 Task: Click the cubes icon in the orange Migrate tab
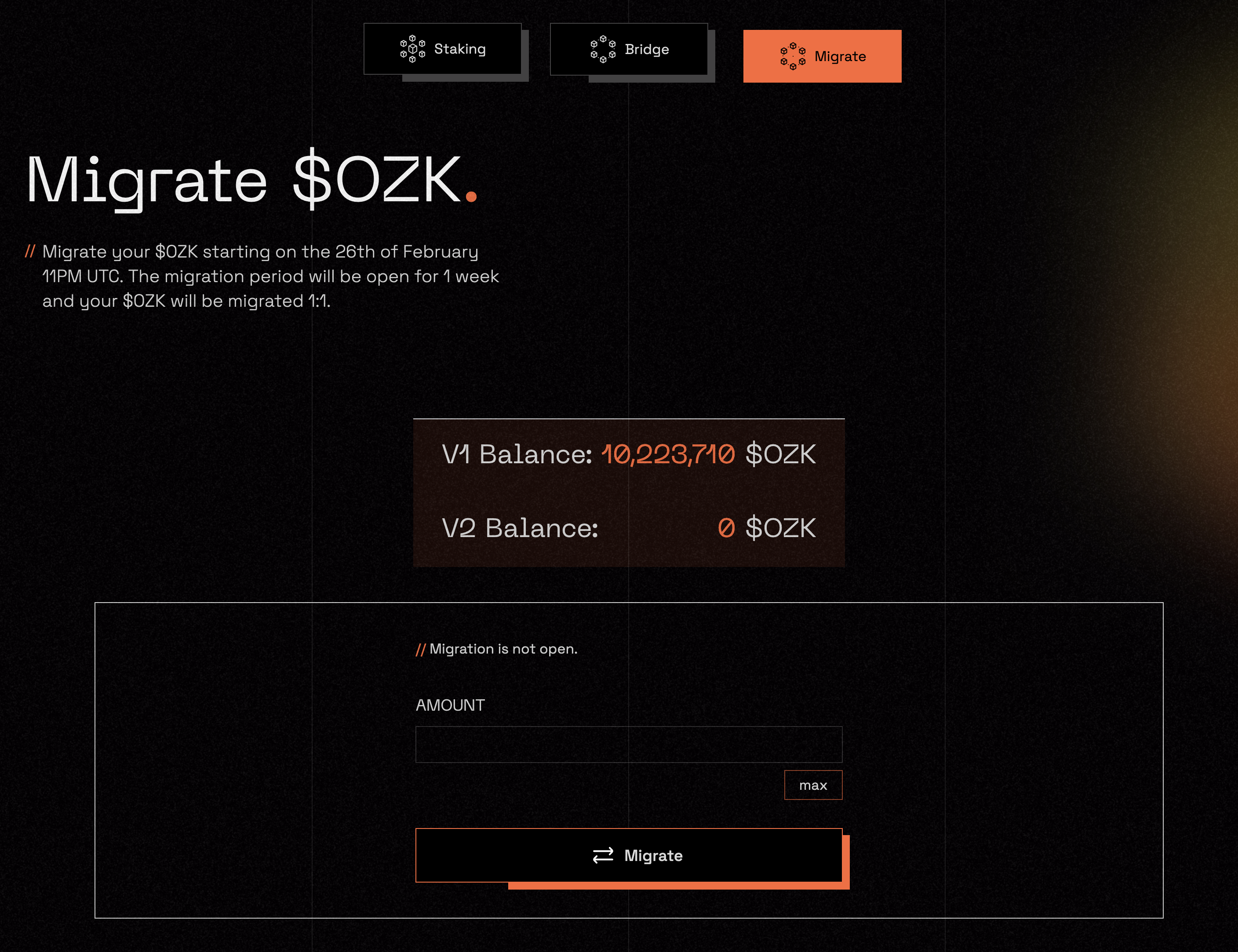[793, 56]
